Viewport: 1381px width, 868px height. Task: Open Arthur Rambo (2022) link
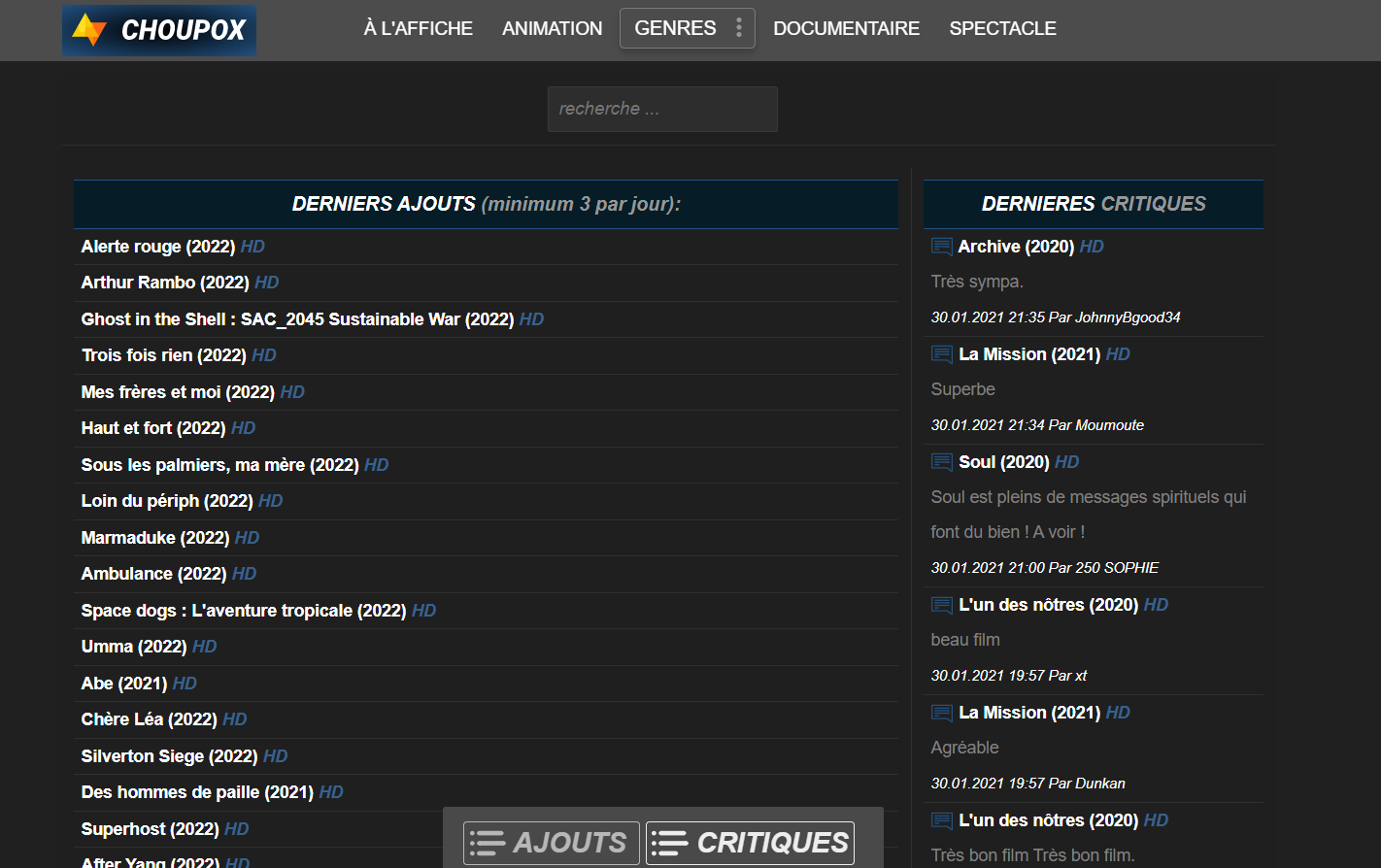pos(165,283)
